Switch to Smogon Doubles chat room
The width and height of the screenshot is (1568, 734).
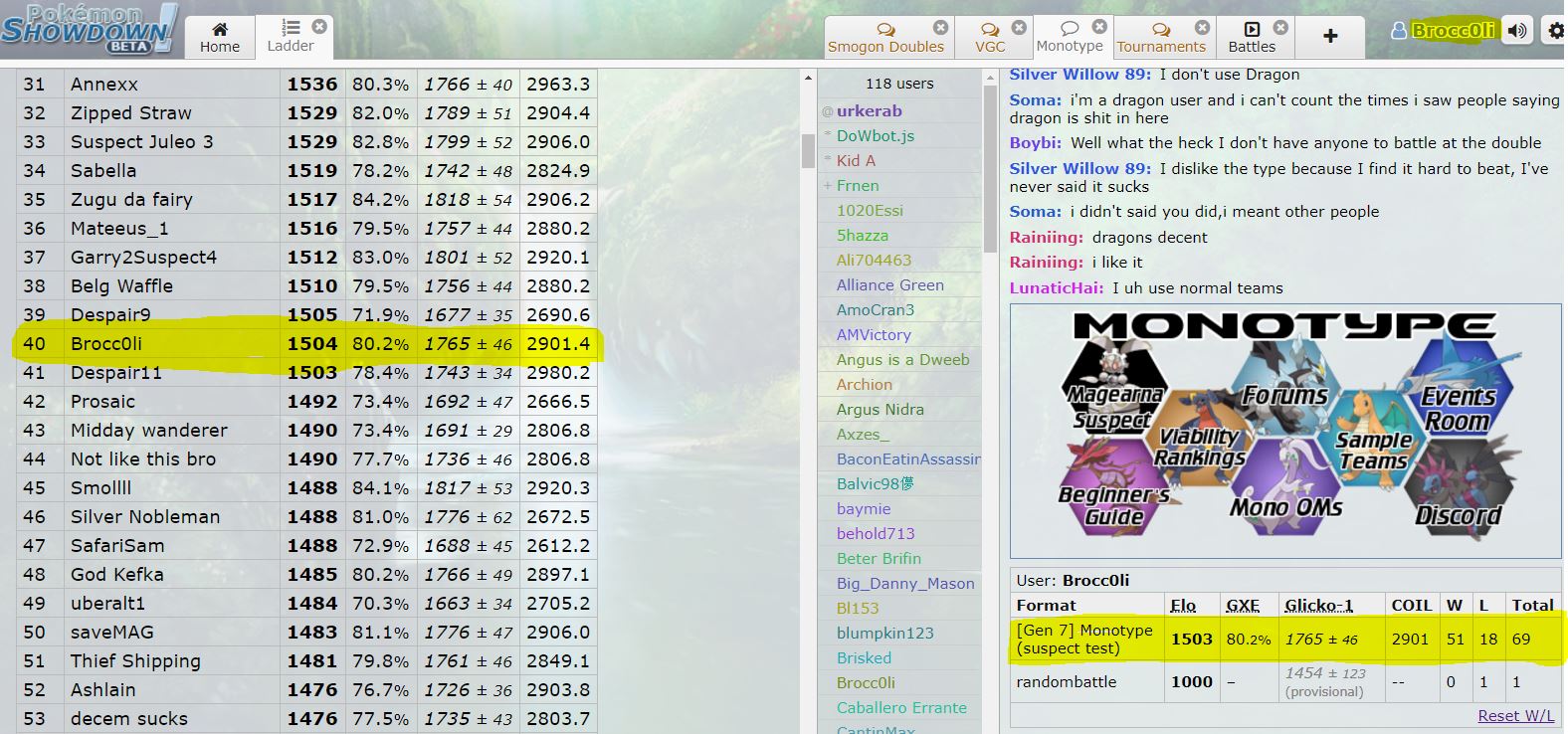pyautogui.click(x=885, y=37)
